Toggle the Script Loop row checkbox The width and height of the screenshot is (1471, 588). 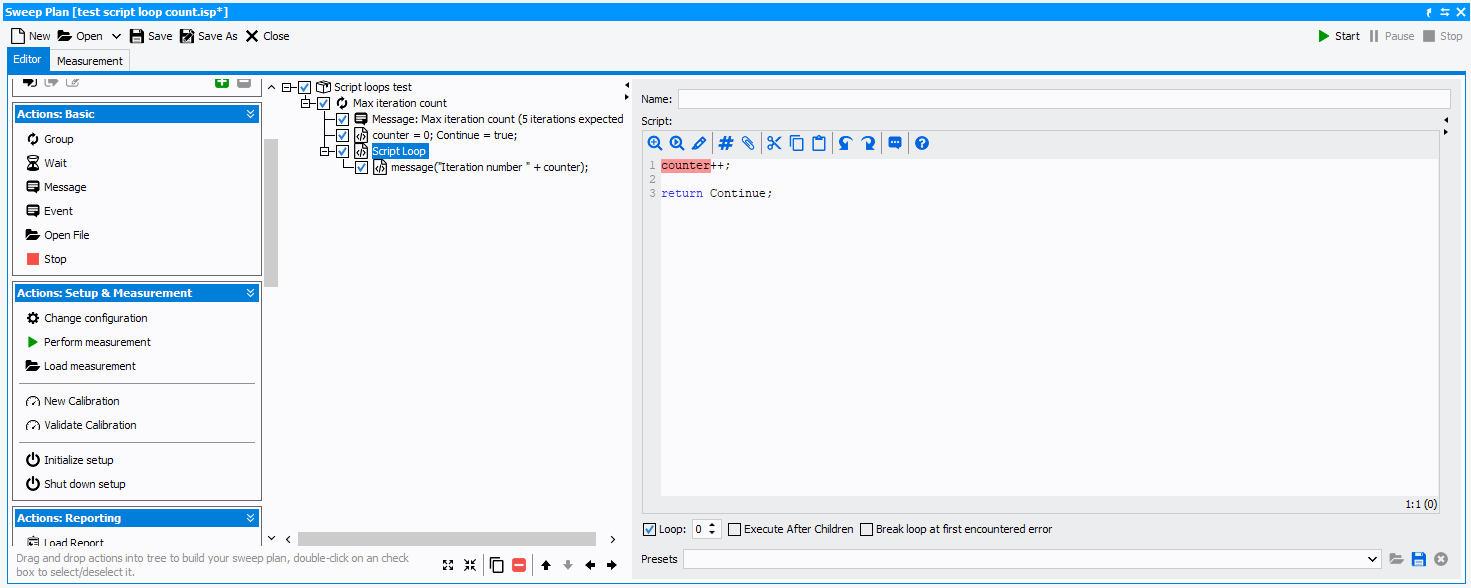343,151
